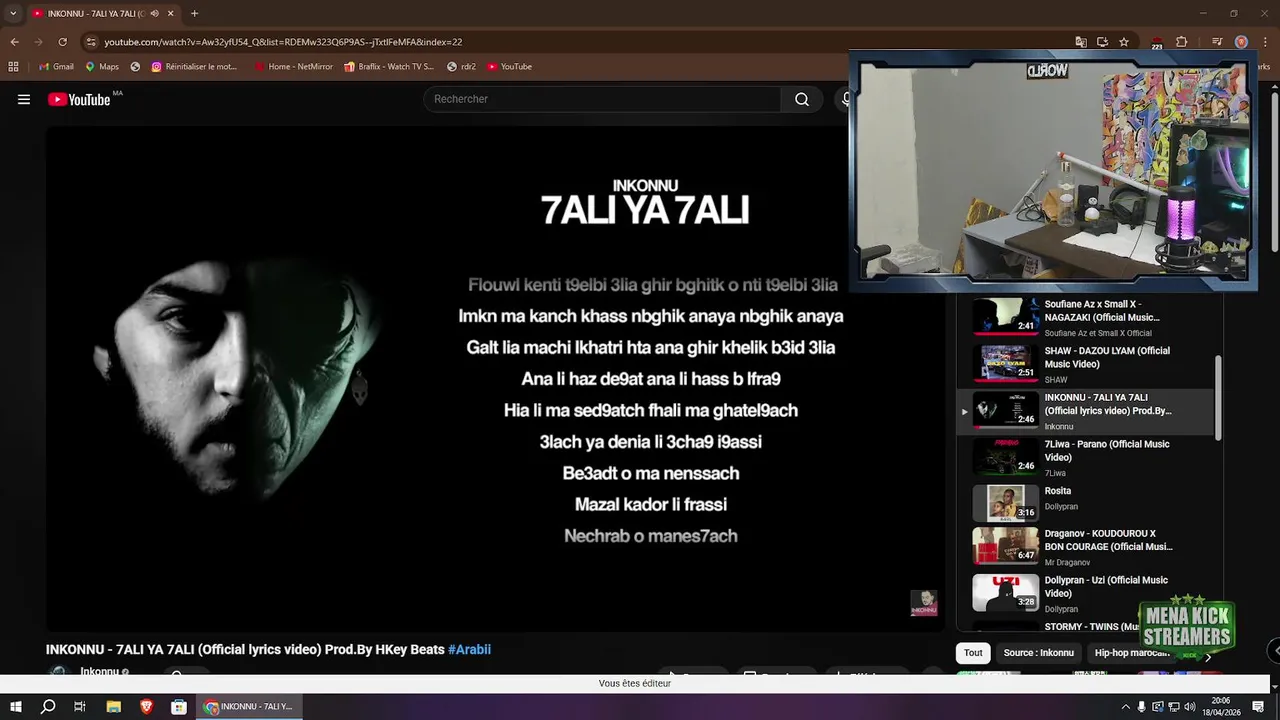Bookmark this page with the star icon
The width and height of the screenshot is (1280, 720).
(1124, 42)
